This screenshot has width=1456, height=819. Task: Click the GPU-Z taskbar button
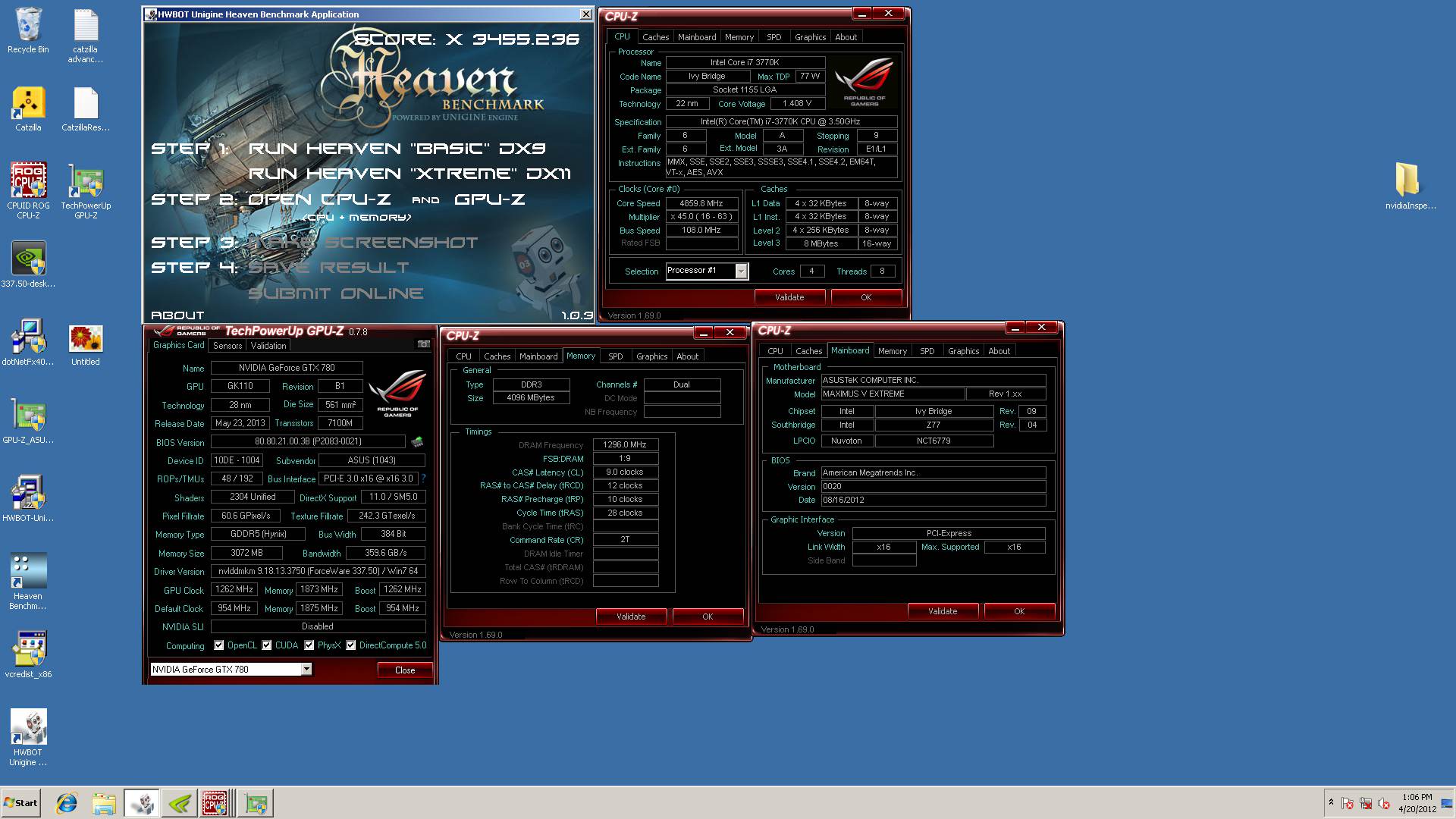point(256,803)
